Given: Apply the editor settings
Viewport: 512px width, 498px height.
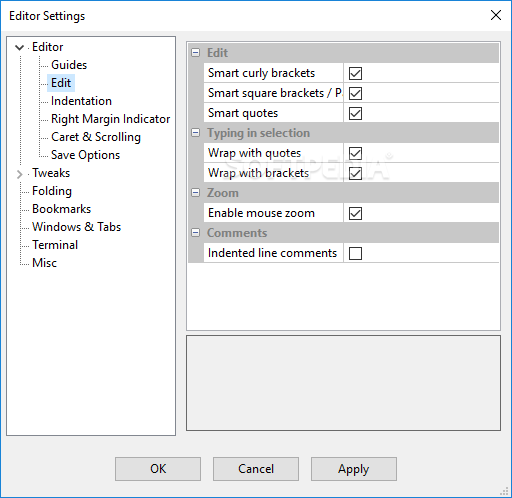Looking at the screenshot, I should (354, 469).
